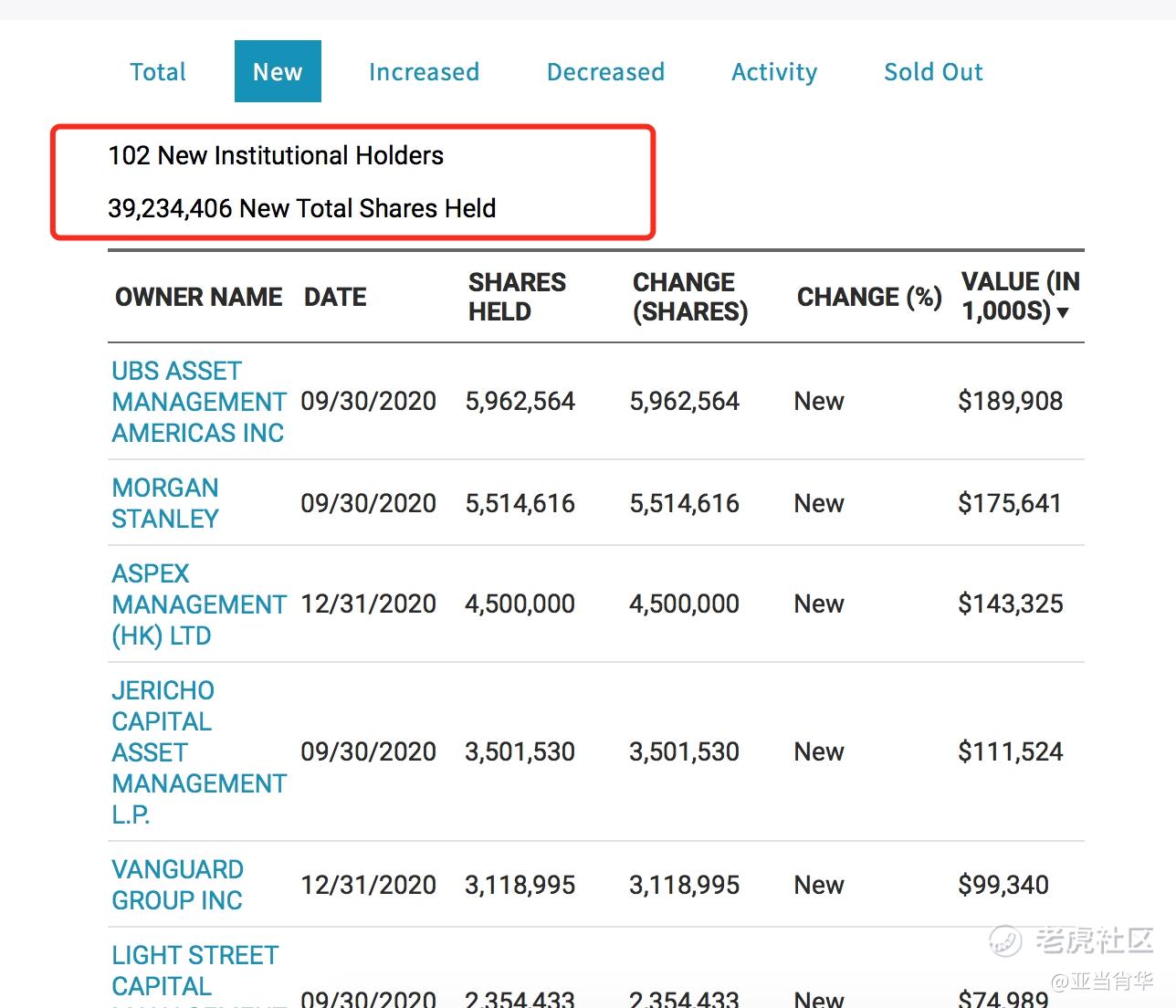Open Aspex Management (HK) Ltd link
The width and height of the screenshot is (1176, 1008).
[199, 604]
